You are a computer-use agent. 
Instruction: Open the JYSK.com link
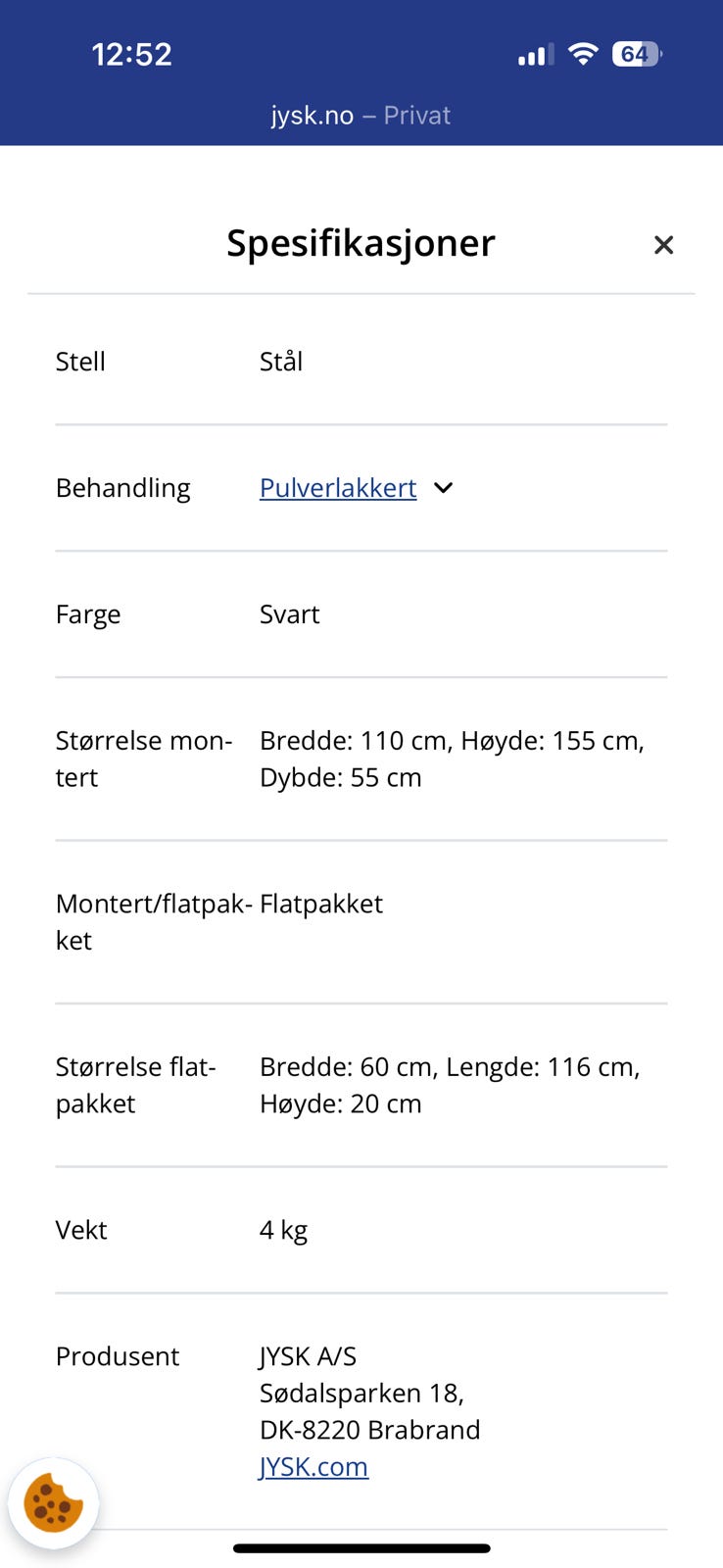tap(313, 1466)
